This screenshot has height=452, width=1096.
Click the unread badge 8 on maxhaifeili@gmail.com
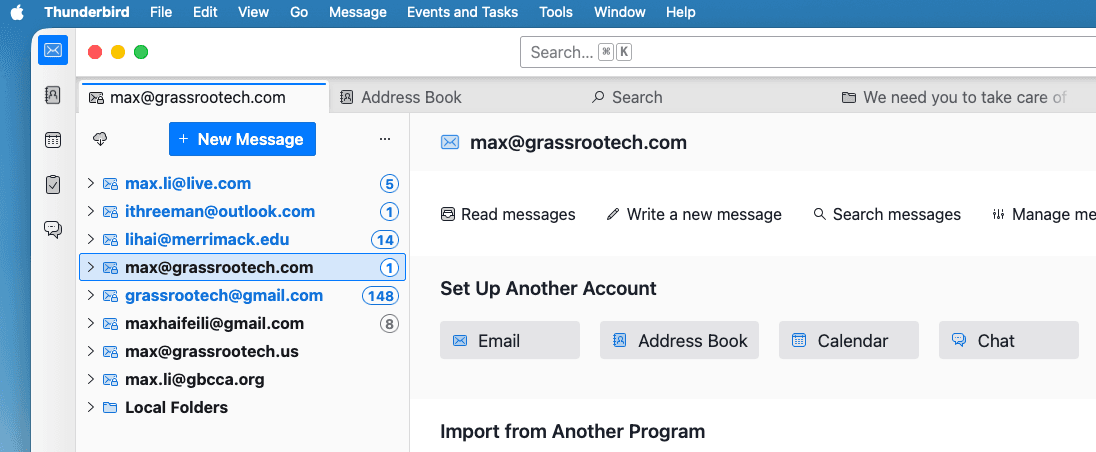coord(389,323)
